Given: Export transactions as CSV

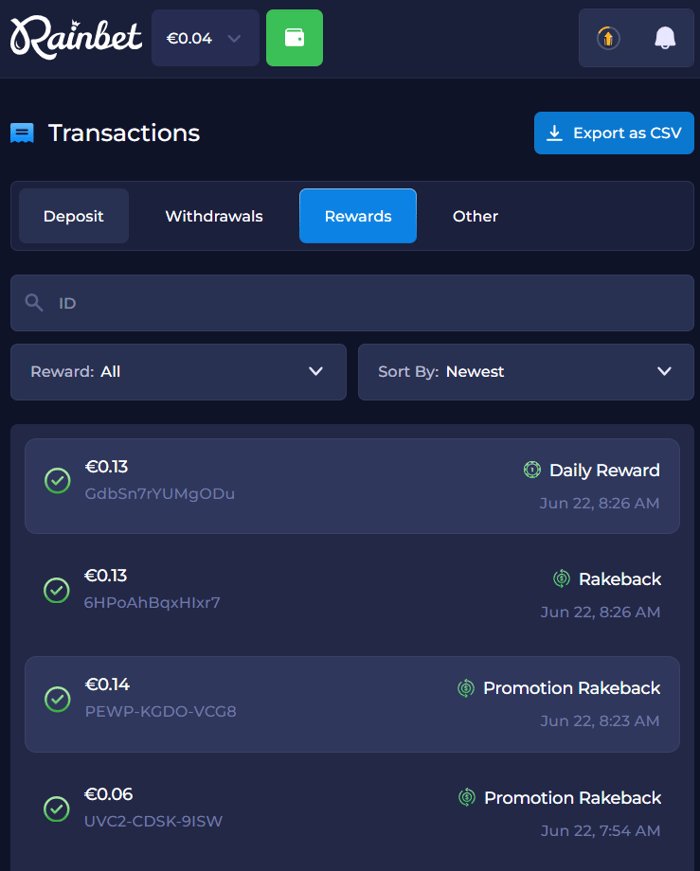Looking at the screenshot, I should pyautogui.click(x=614, y=133).
